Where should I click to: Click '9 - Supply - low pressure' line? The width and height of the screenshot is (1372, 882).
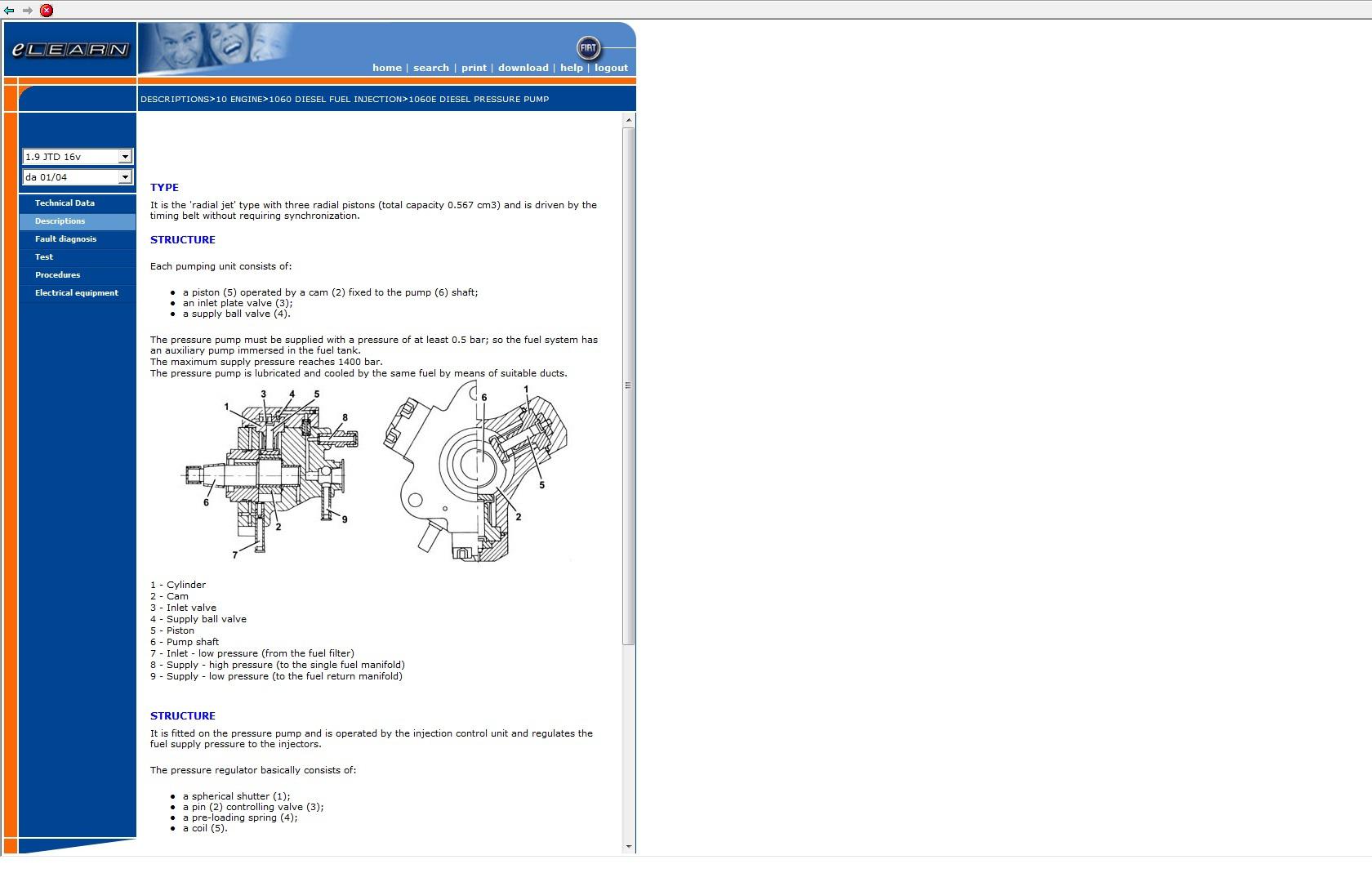[276, 676]
